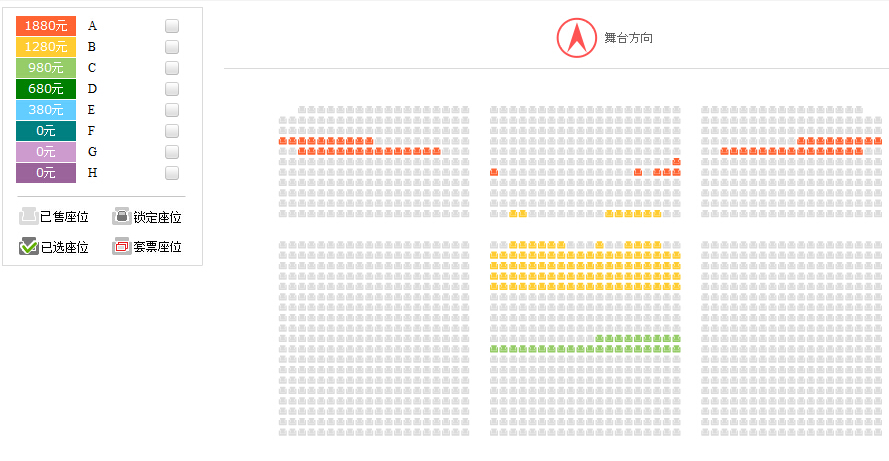Check the box for price tier E

click(x=172, y=109)
